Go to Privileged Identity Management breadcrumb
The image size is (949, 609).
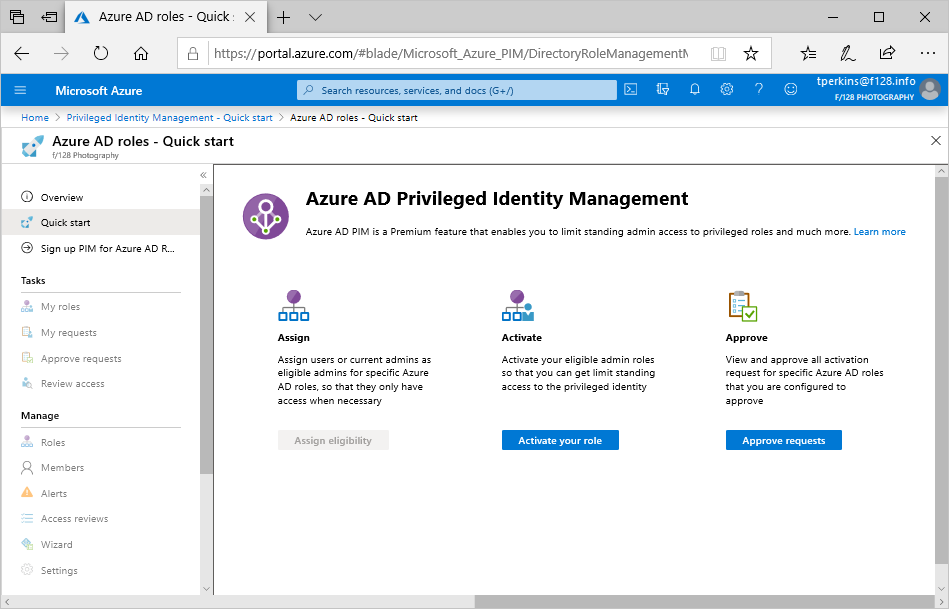[x=169, y=118]
